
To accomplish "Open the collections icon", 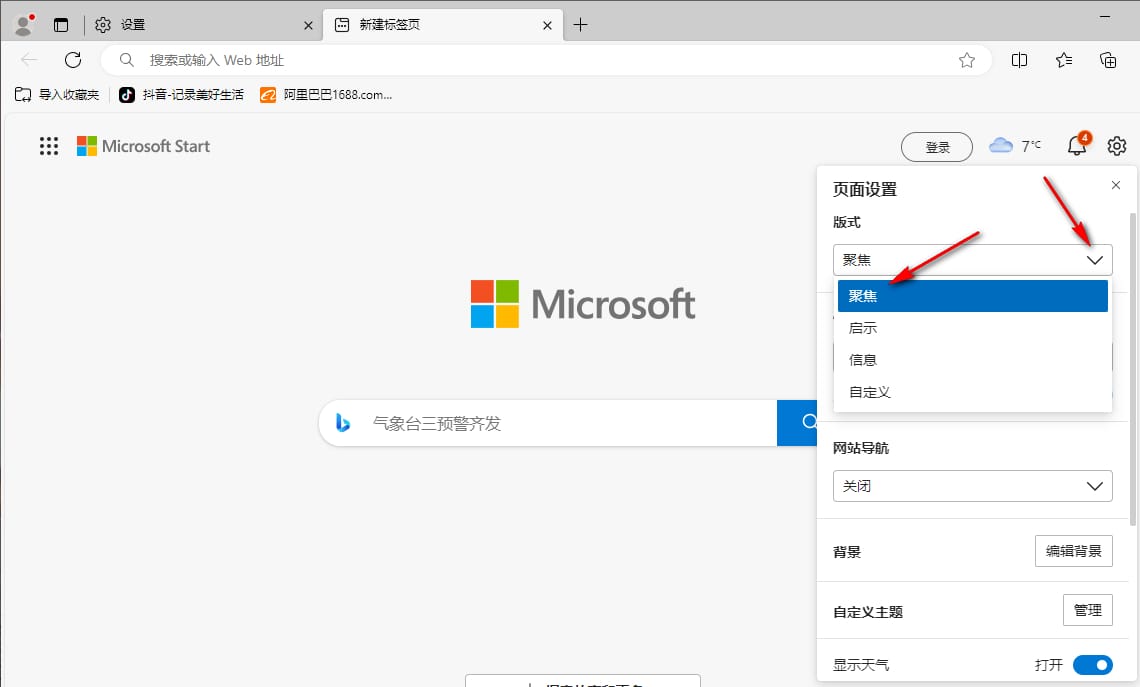I will (1108, 60).
